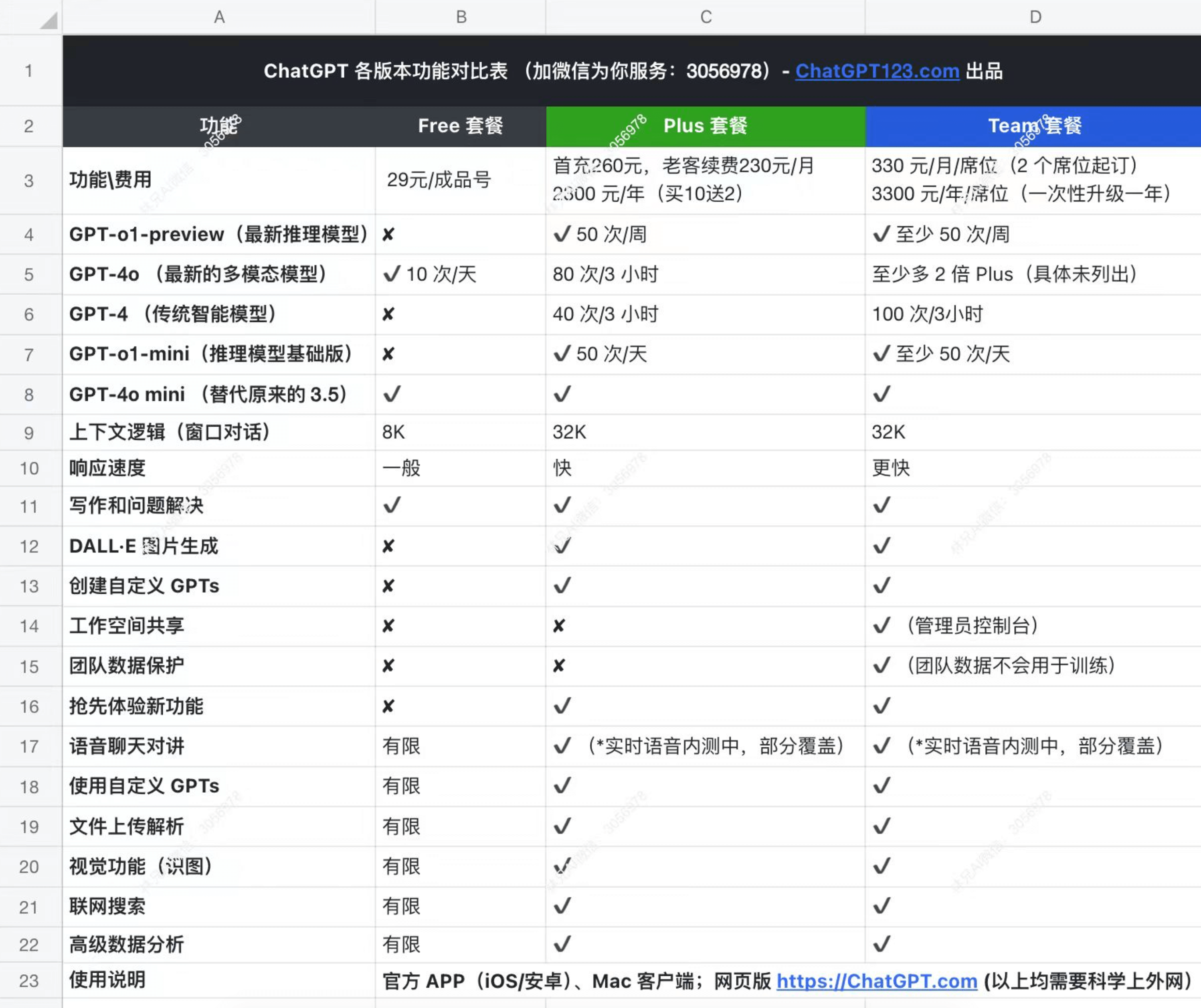
Task: Select the '文件上传解析' cell
Action: [x=219, y=827]
